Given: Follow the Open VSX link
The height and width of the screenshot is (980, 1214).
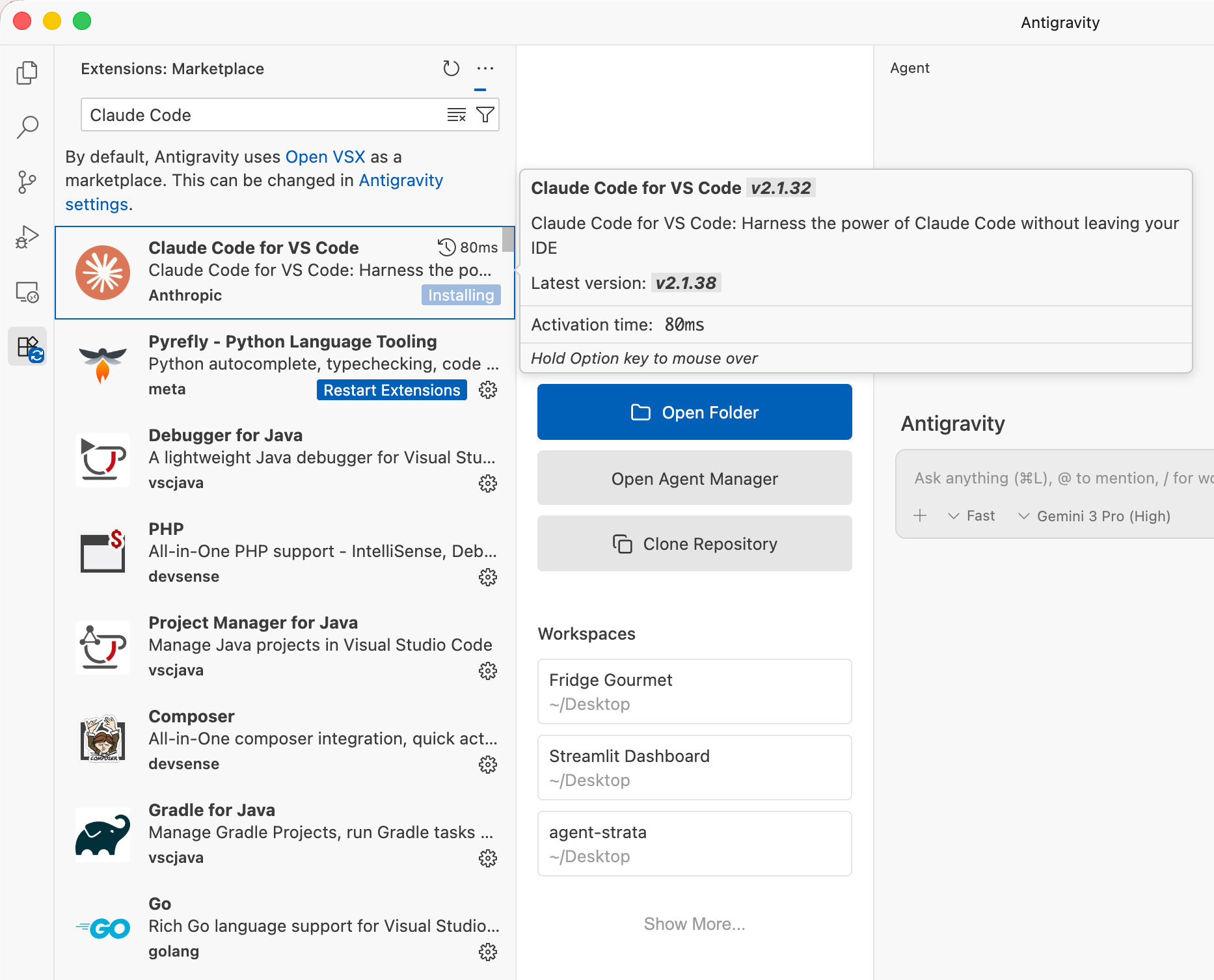Looking at the screenshot, I should point(325,157).
